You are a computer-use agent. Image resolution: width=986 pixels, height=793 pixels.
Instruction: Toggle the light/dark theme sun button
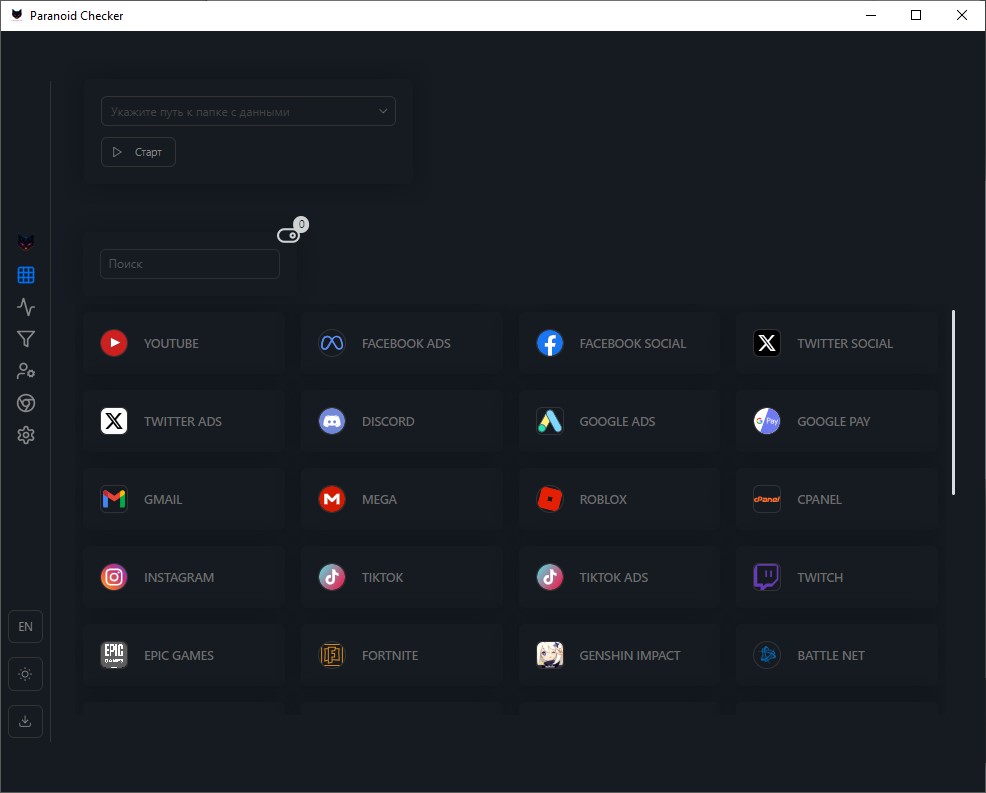click(x=25, y=674)
